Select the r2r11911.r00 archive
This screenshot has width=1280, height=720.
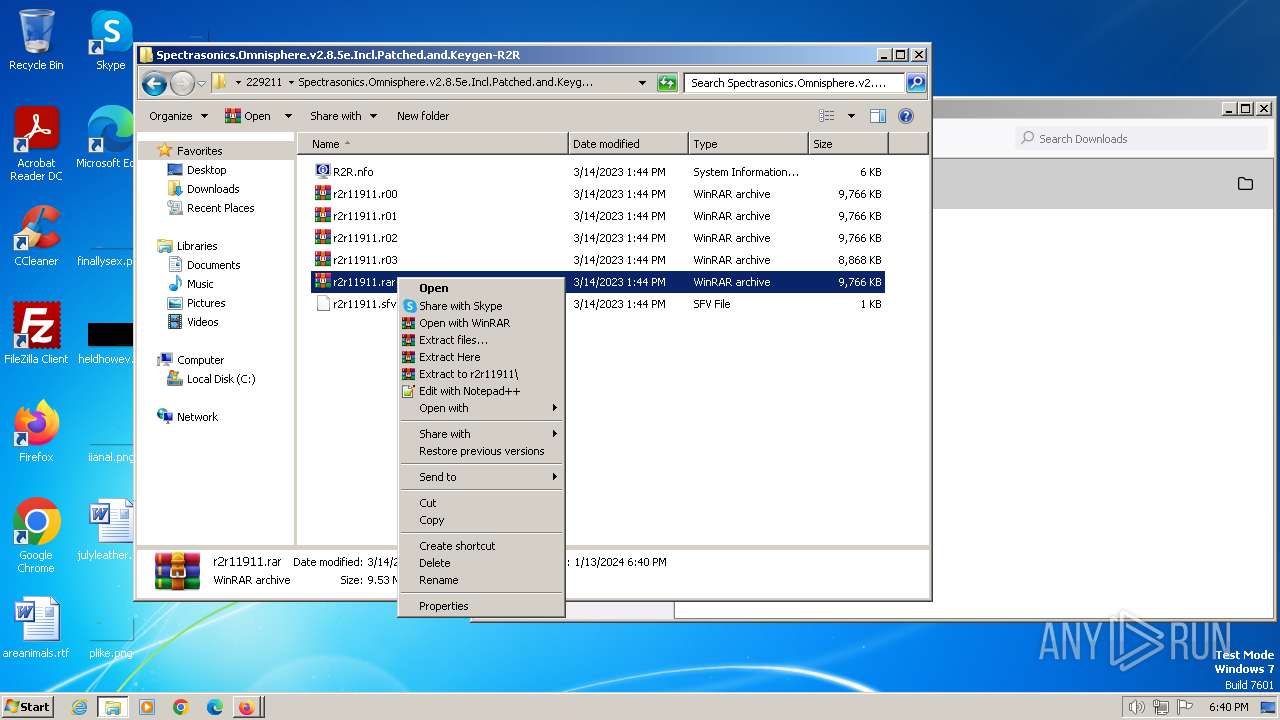click(x=598, y=194)
